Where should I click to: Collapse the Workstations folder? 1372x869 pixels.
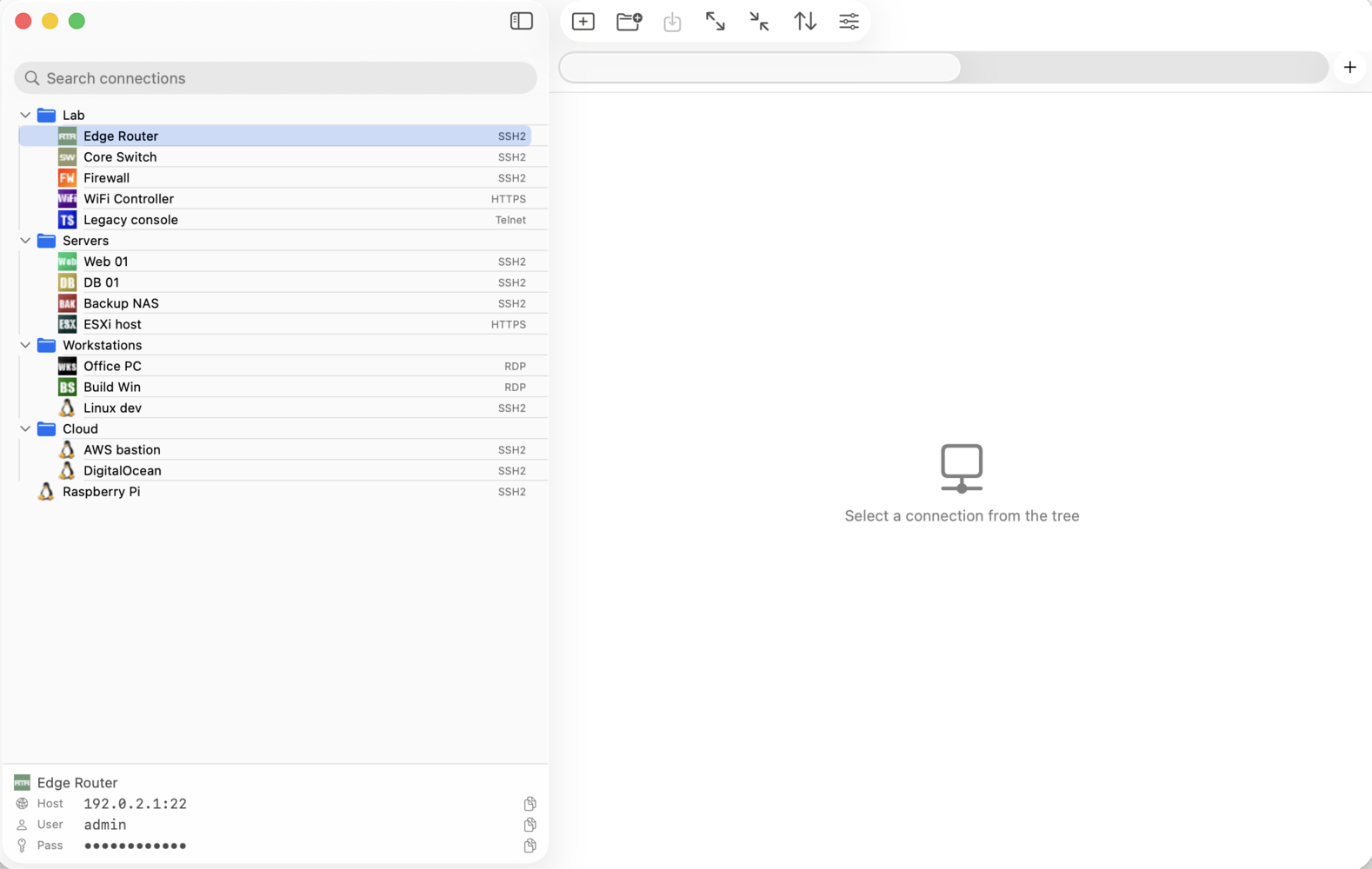[x=25, y=345]
